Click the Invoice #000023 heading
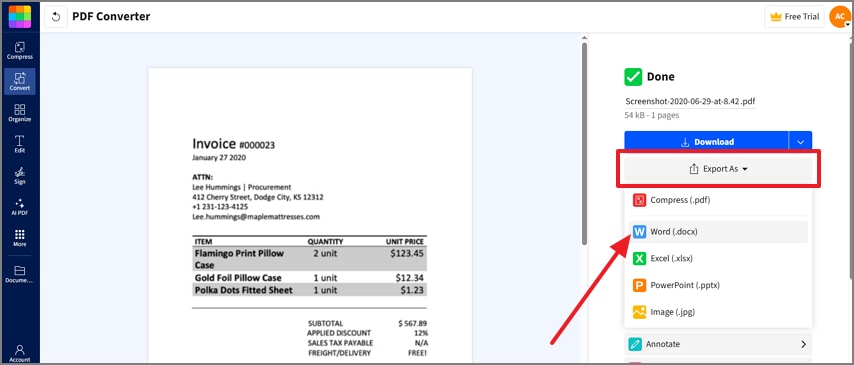 (234, 144)
